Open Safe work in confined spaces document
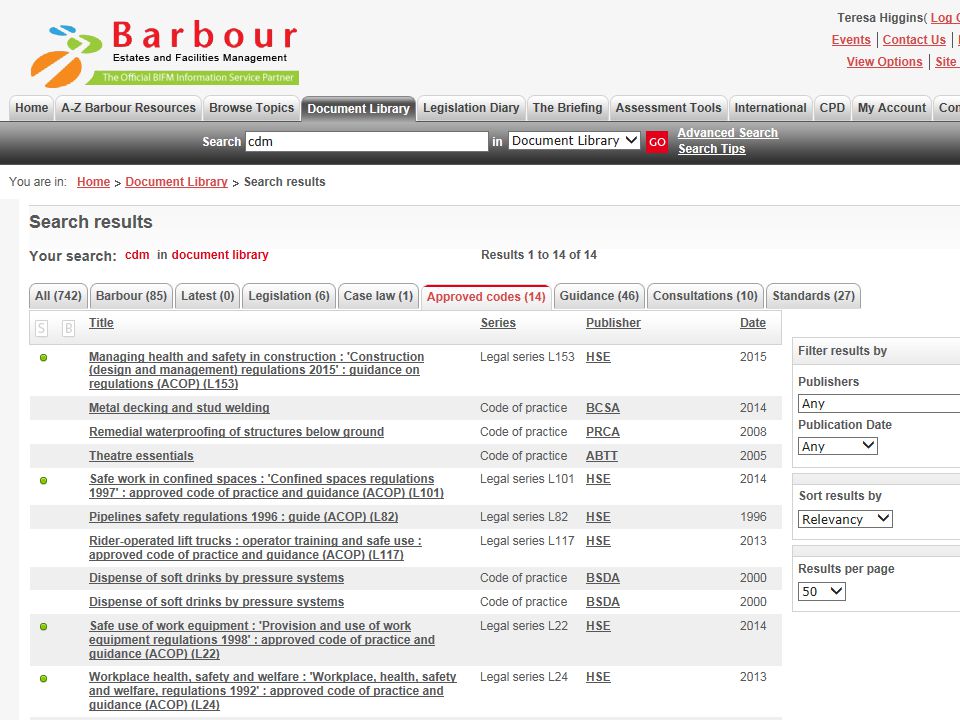 coord(266,486)
